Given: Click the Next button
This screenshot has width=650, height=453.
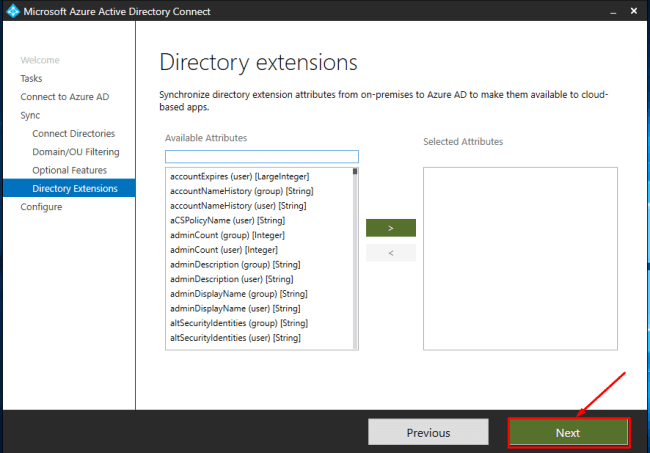Looking at the screenshot, I should point(568,433).
